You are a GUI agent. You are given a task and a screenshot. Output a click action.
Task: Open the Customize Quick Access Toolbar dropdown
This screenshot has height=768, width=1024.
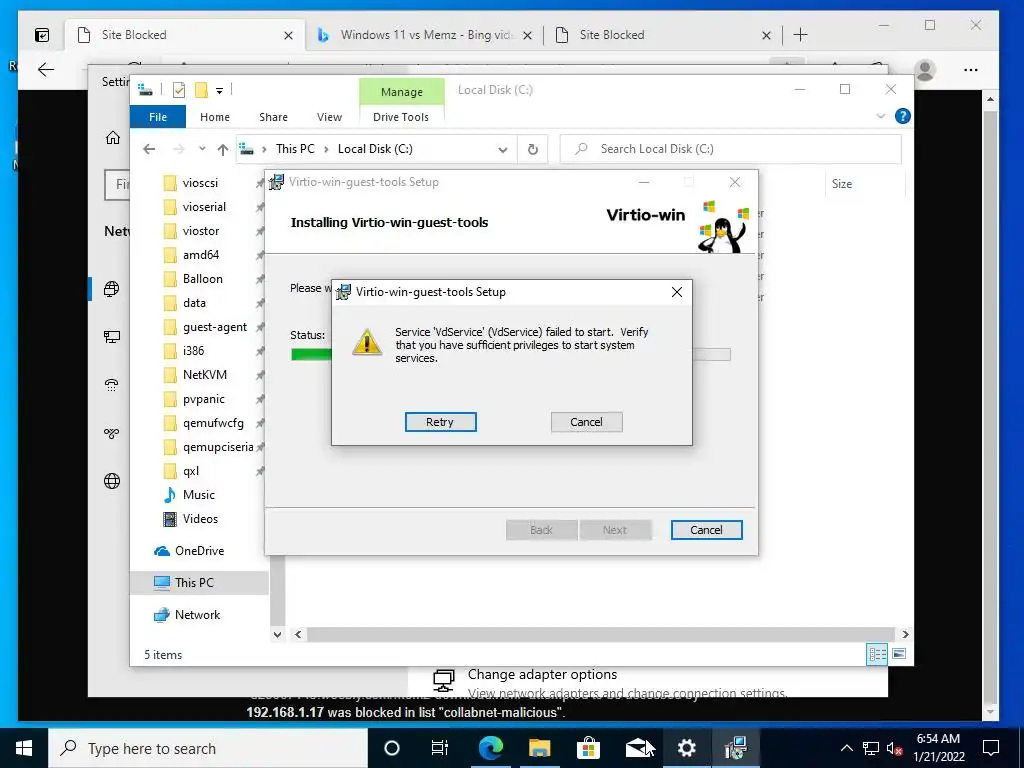pyautogui.click(x=219, y=91)
